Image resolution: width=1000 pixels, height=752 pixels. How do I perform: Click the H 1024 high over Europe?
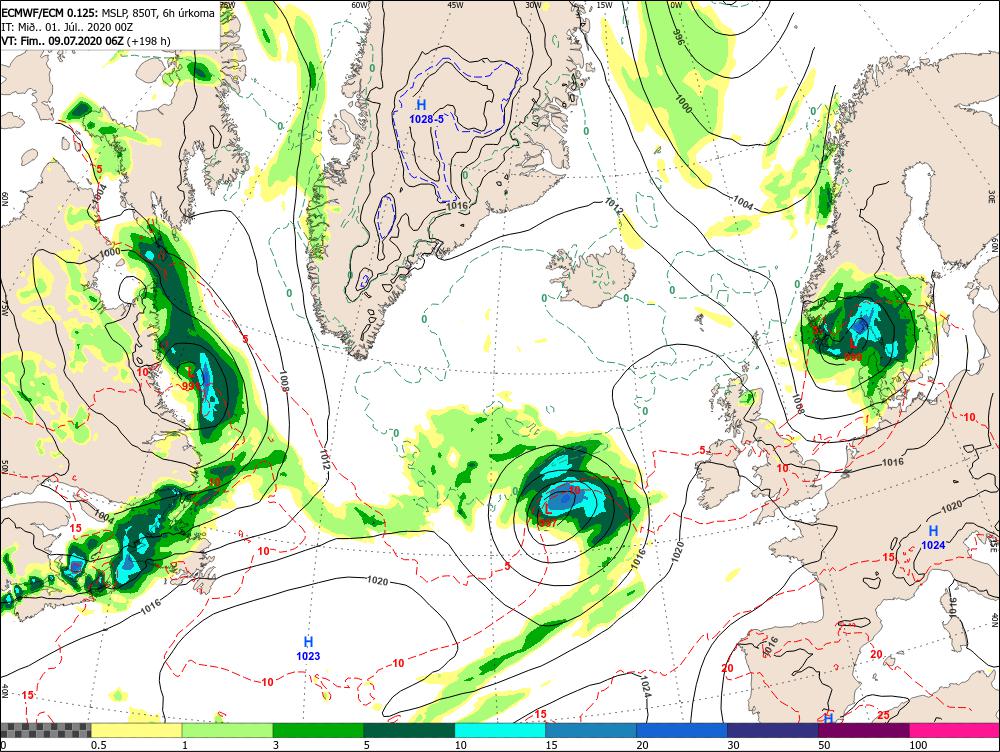click(x=933, y=537)
